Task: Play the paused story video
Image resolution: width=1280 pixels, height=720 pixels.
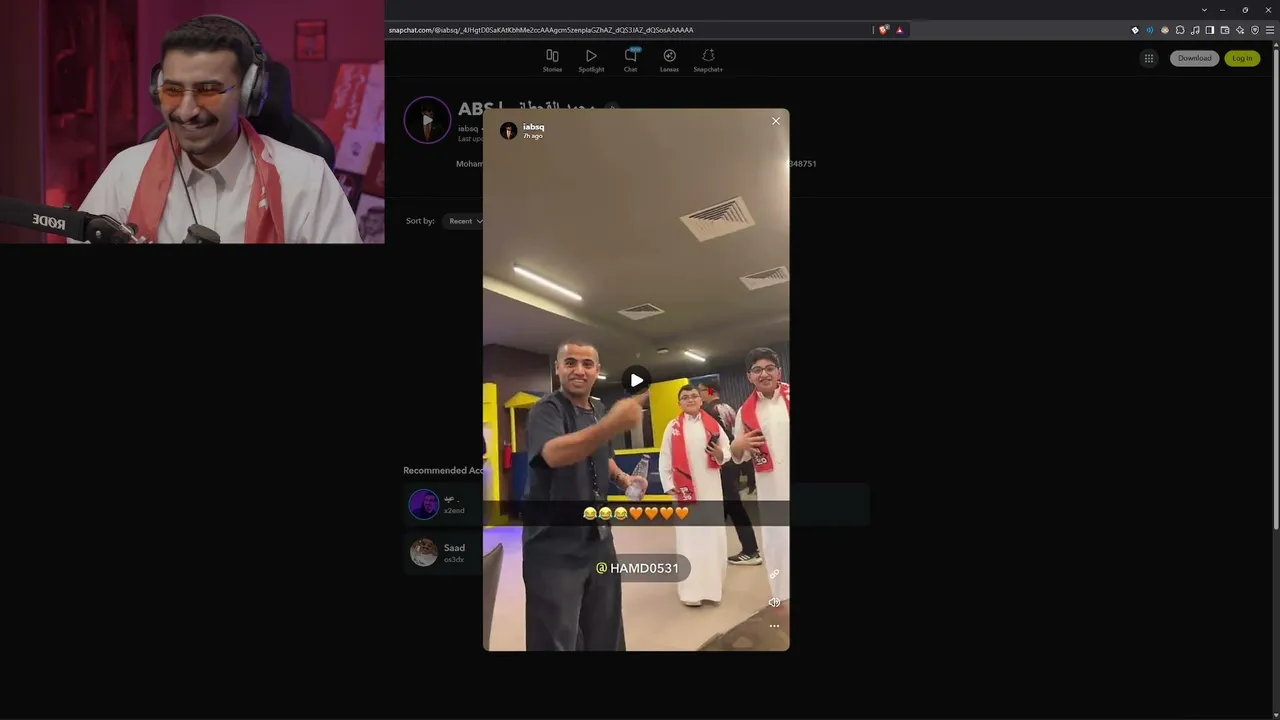Action: coord(636,380)
